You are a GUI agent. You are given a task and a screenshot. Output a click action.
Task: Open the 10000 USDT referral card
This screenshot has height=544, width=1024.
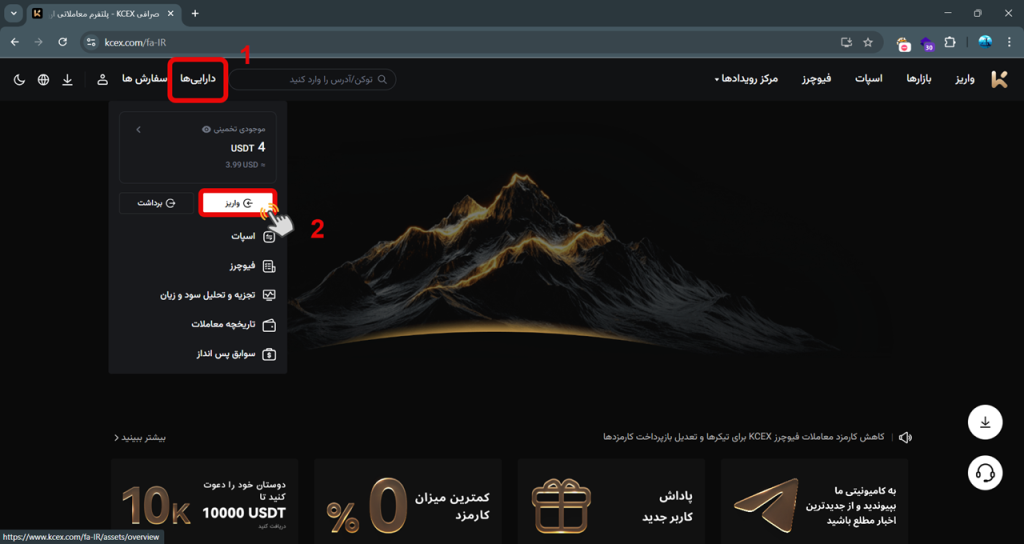(x=204, y=501)
